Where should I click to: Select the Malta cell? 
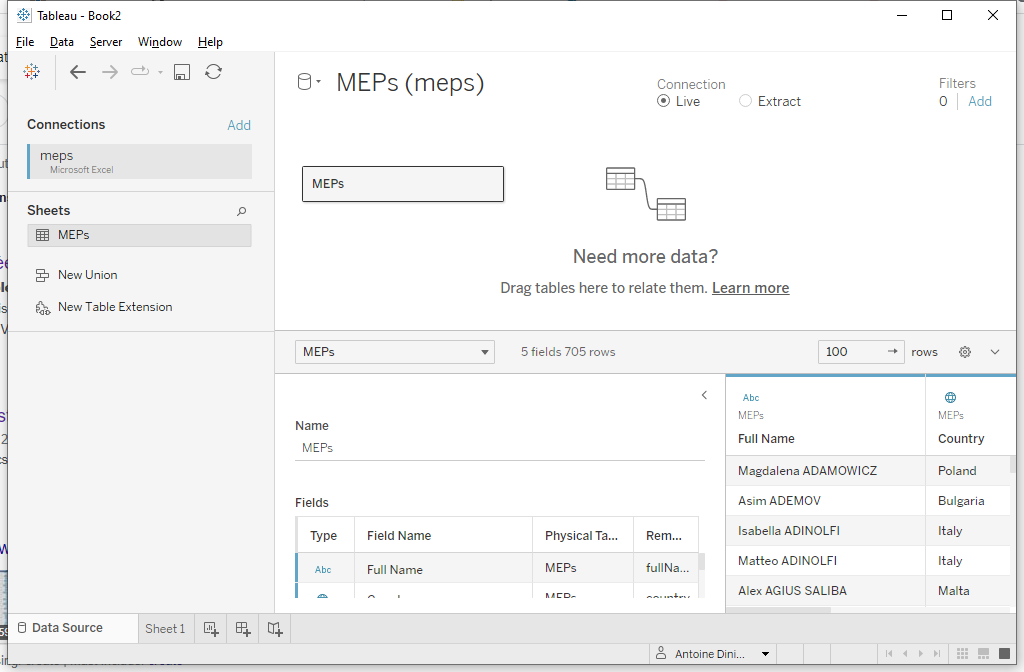point(968,591)
